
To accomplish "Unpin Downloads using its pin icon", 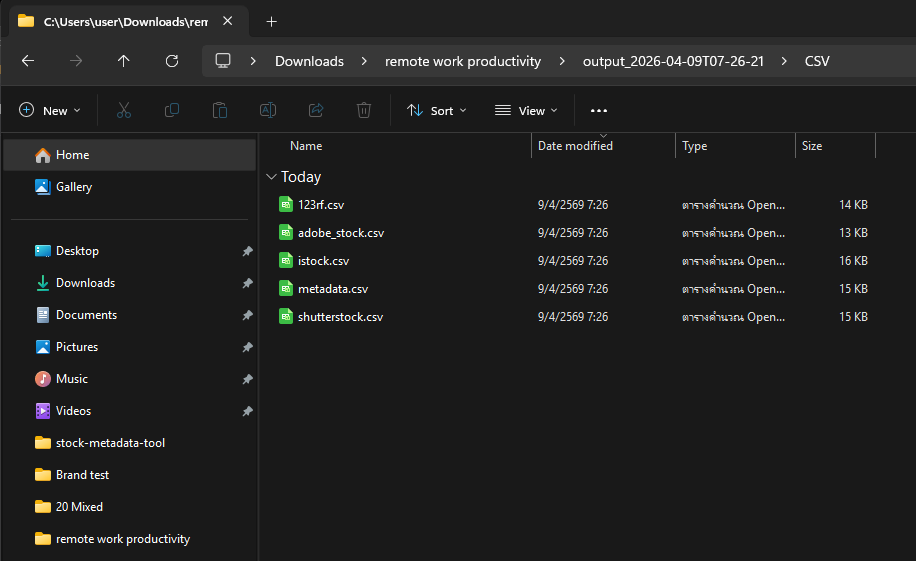I will (x=248, y=283).
